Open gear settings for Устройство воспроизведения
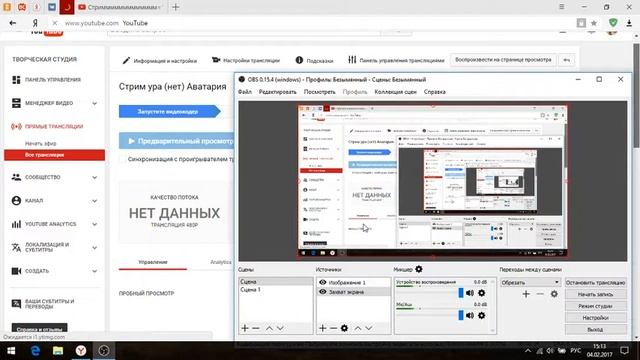Screen dimensions: 640x360 (482, 293)
